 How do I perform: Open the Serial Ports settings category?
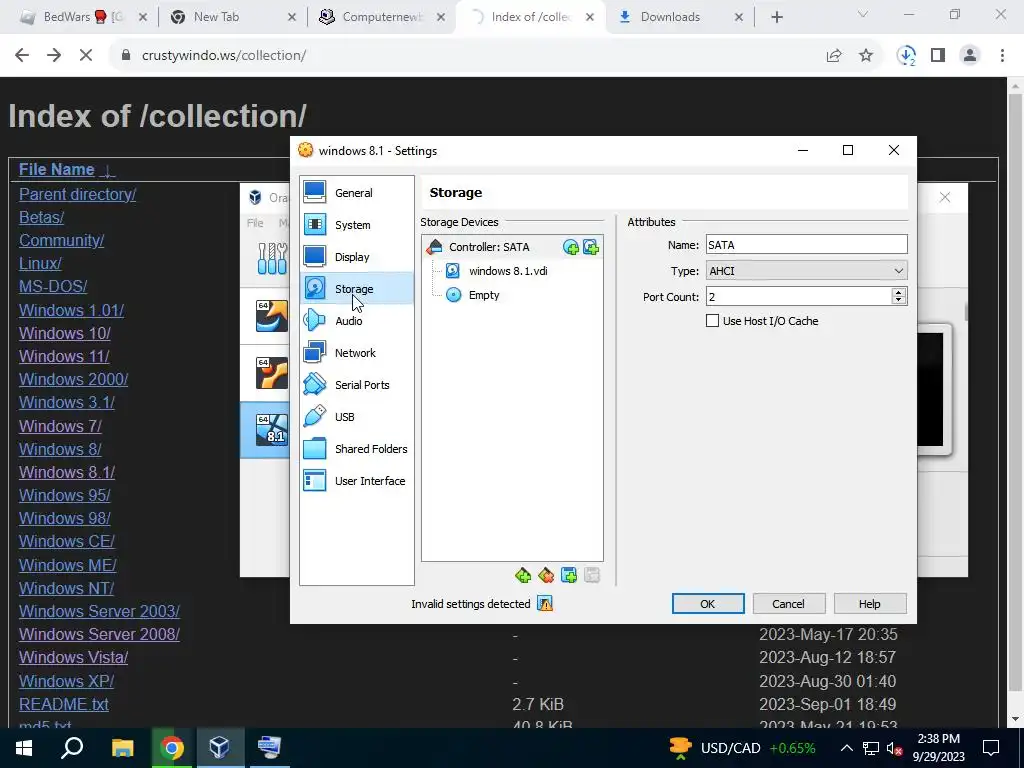[357, 385]
